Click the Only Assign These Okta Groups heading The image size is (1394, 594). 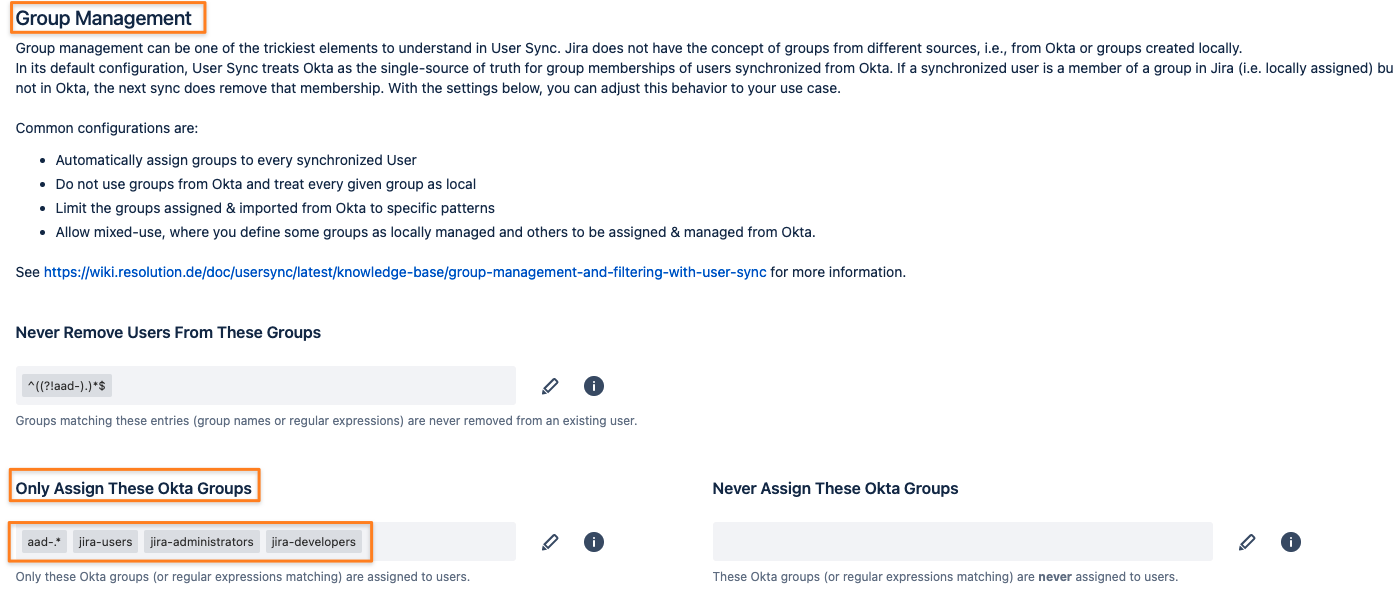click(134, 488)
